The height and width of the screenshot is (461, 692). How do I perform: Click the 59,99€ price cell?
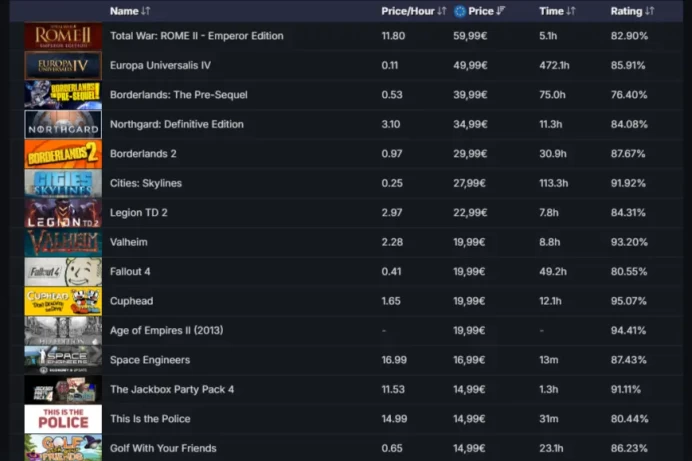pyautogui.click(x=470, y=36)
